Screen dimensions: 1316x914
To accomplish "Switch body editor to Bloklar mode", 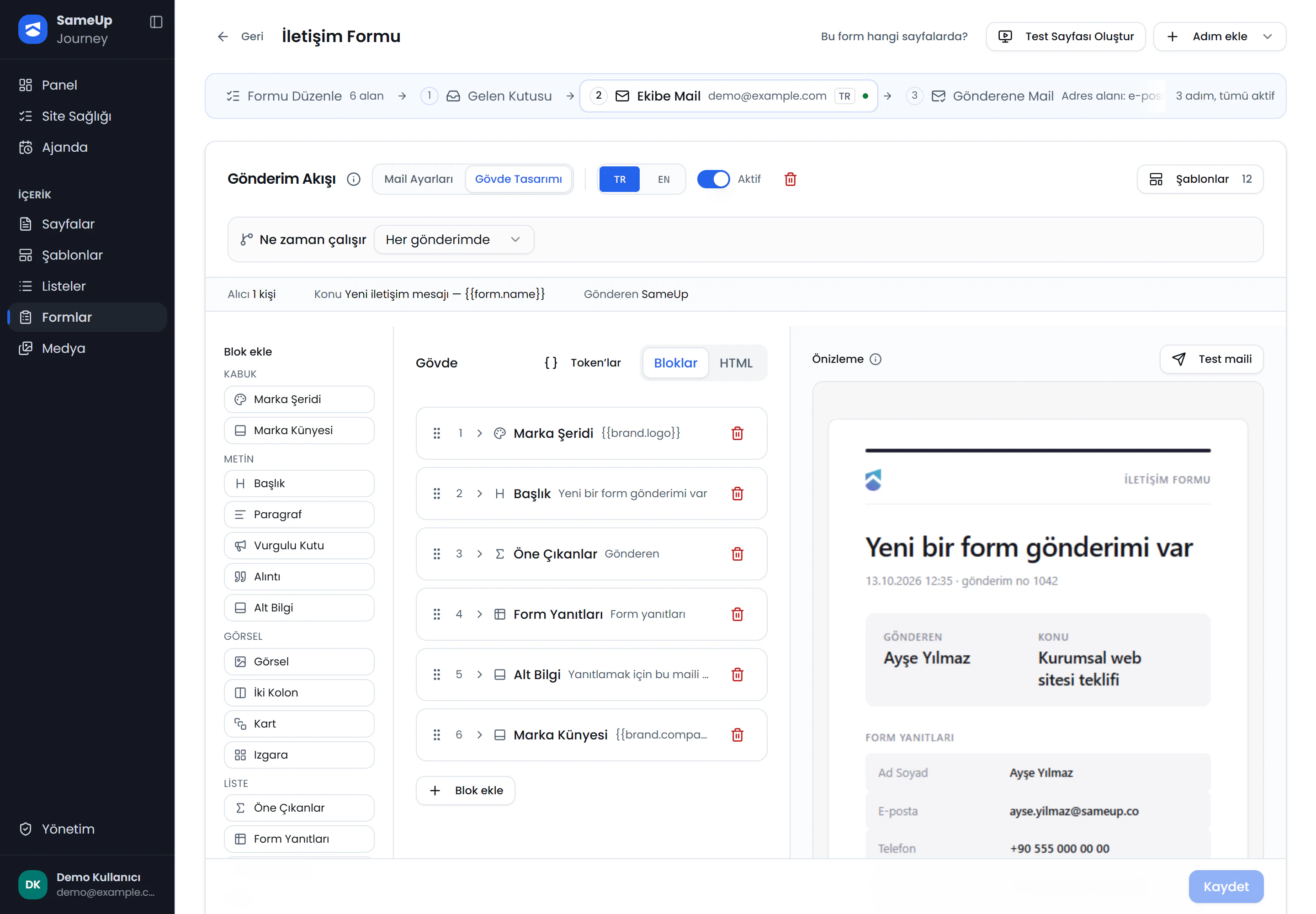I will coord(675,363).
